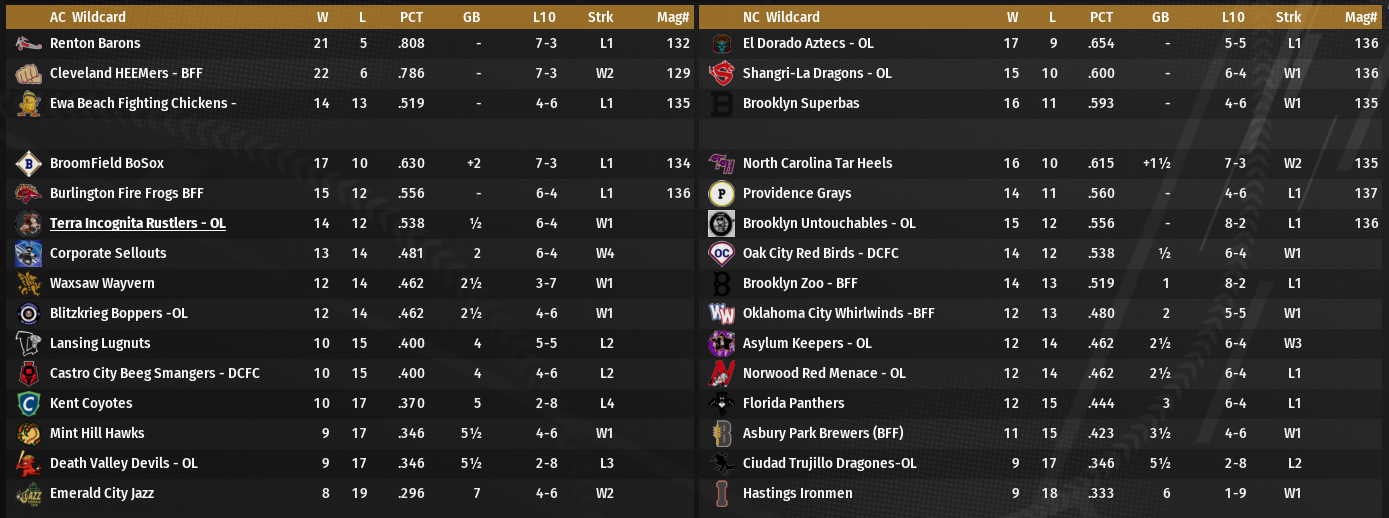Sort NC Wildcard by L10 column

tap(1233, 17)
